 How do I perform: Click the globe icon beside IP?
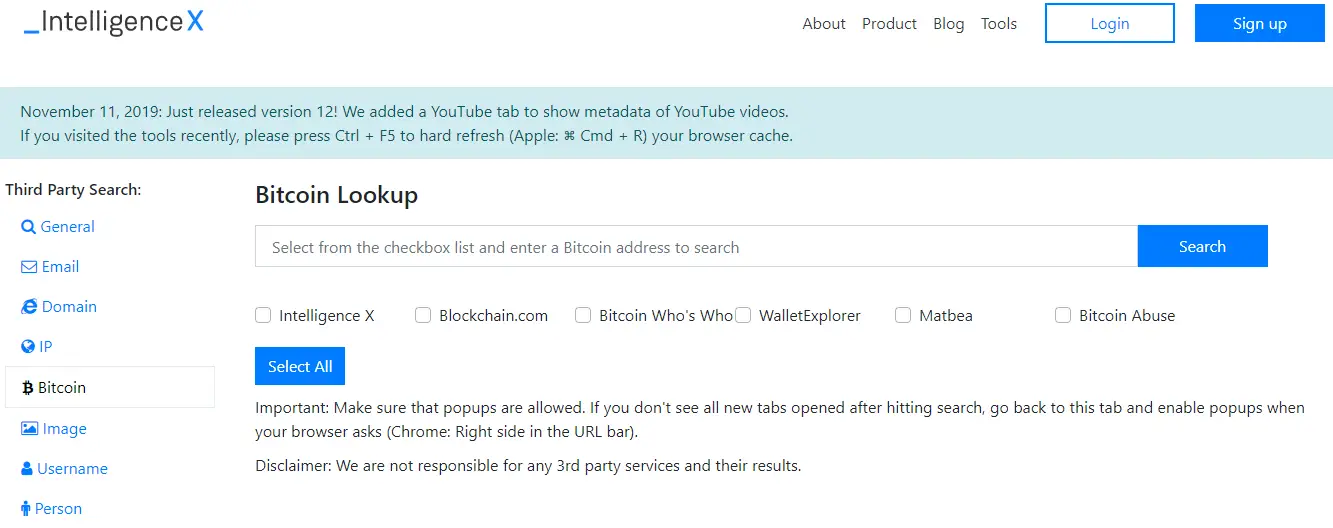coord(28,347)
